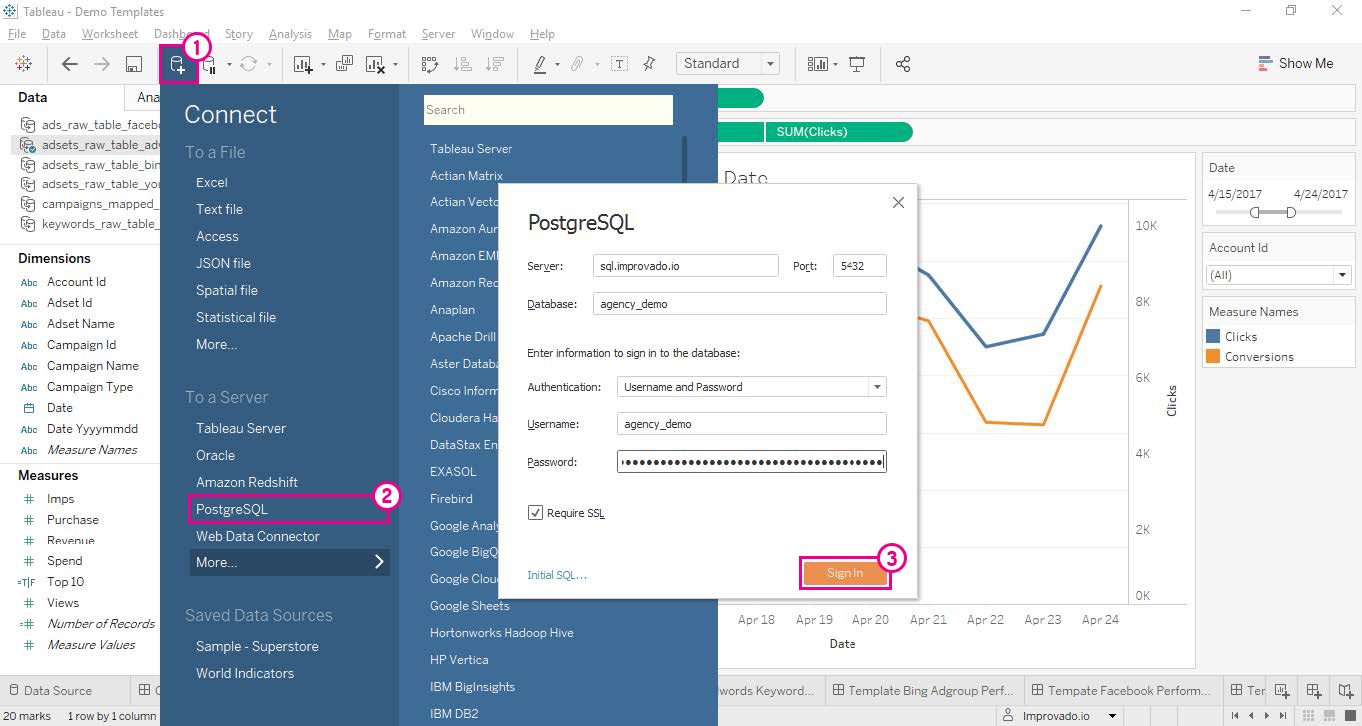Open the Analysis menu
The height and width of the screenshot is (726, 1362).
(x=290, y=34)
